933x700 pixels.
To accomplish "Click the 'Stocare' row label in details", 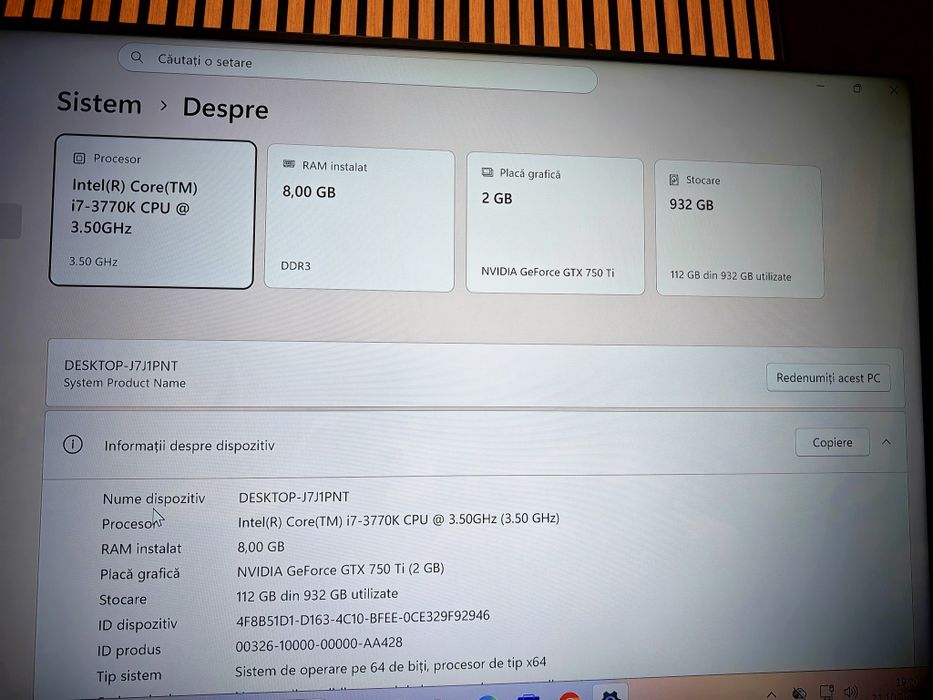I will [x=123, y=599].
